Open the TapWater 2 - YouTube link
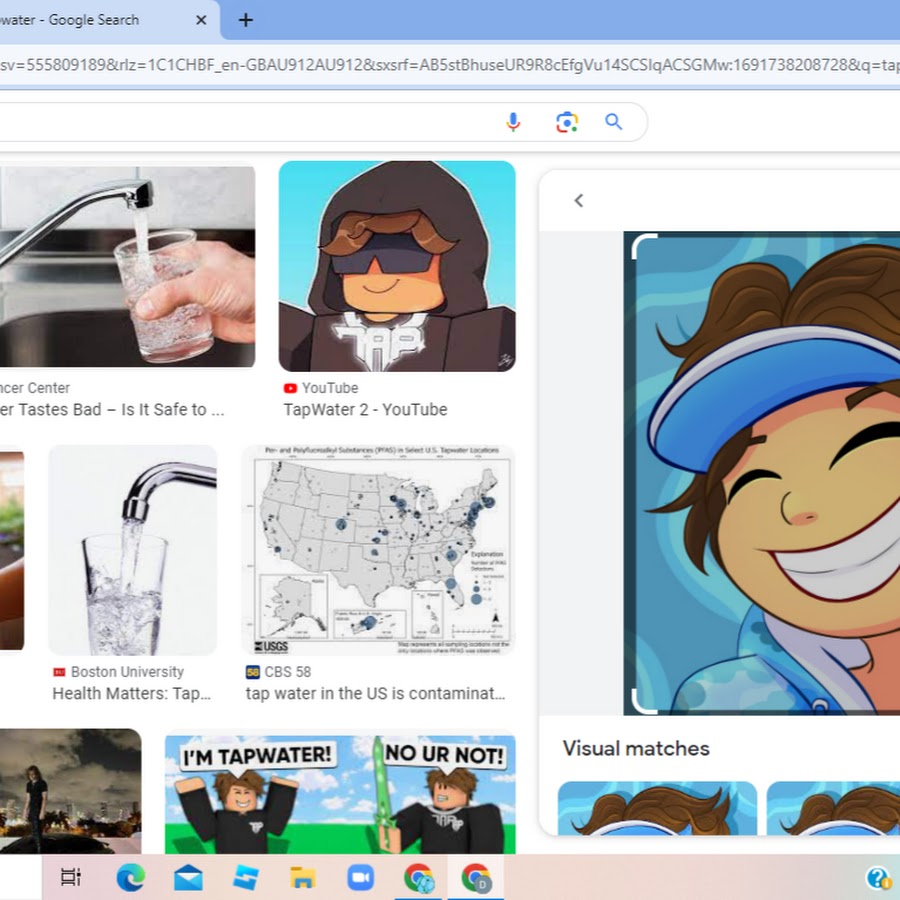Image resolution: width=900 pixels, height=900 pixels. [x=365, y=410]
